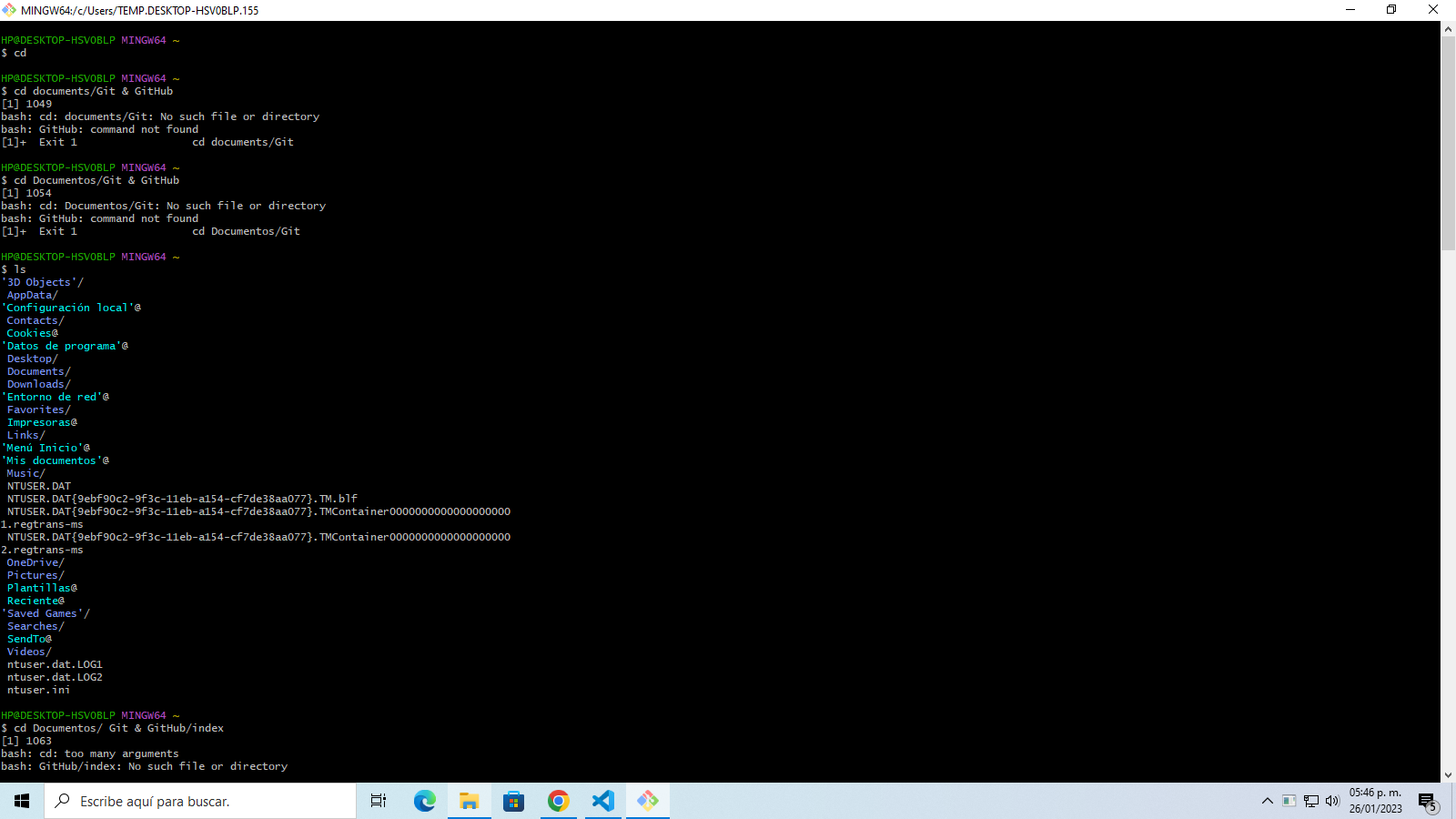
Task: Click the terminal scrollbar down arrow
Action: tap(1448, 774)
